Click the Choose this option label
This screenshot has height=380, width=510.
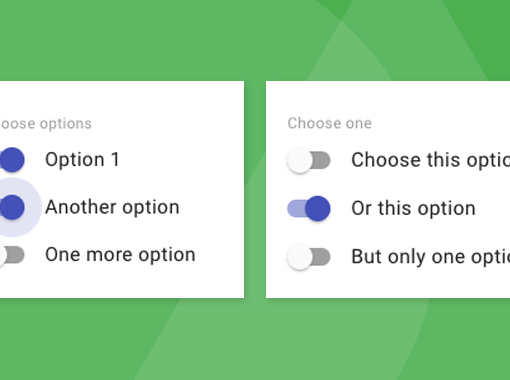point(431,160)
